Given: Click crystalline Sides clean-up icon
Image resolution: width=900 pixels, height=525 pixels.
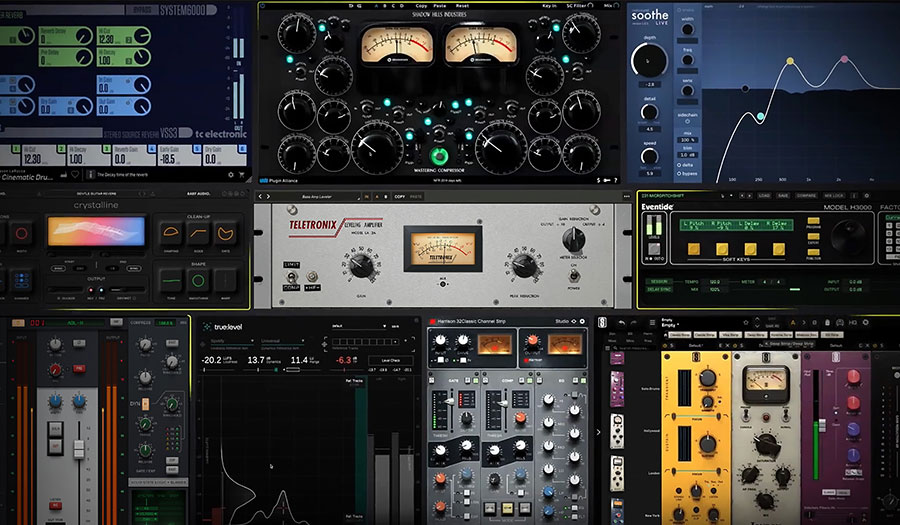Looking at the screenshot, I should [198, 233].
